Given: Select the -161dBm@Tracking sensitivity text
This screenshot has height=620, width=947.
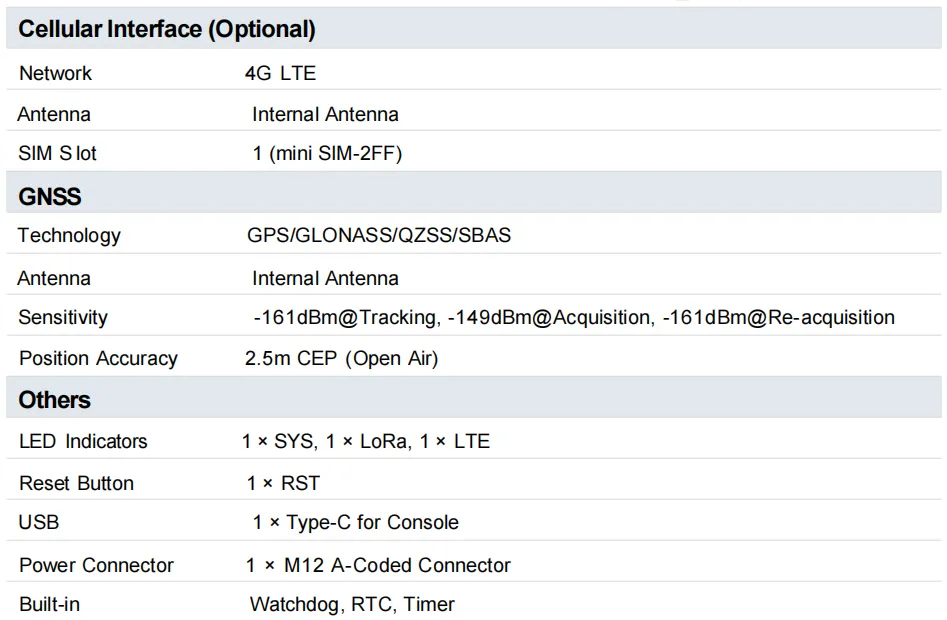Looking at the screenshot, I should 347,318.
